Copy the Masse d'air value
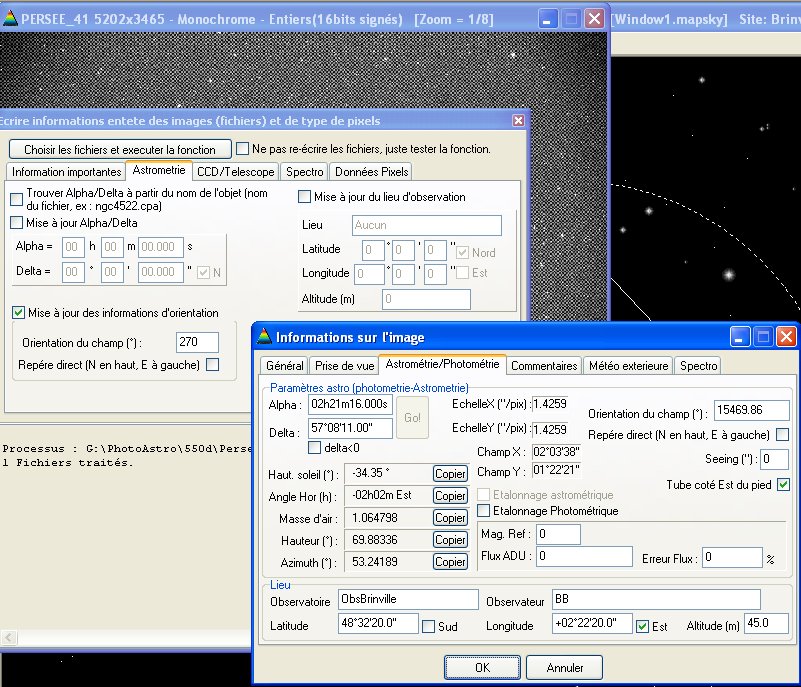This screenshot has width=801, height=687. point(450,518)
